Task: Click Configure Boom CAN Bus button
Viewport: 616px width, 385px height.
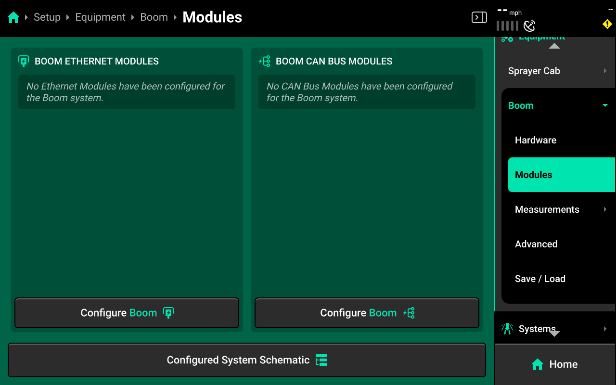Action: [367, 313]
